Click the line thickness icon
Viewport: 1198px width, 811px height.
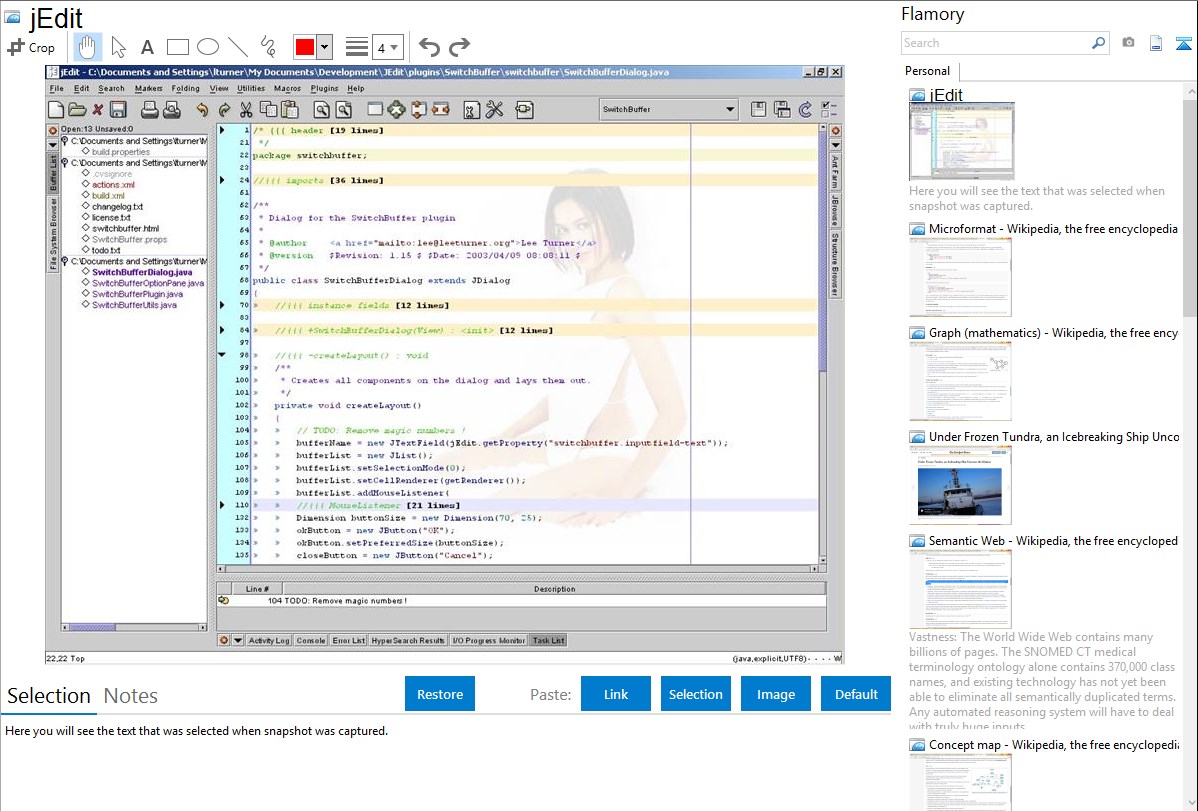[x=356, y=47]
